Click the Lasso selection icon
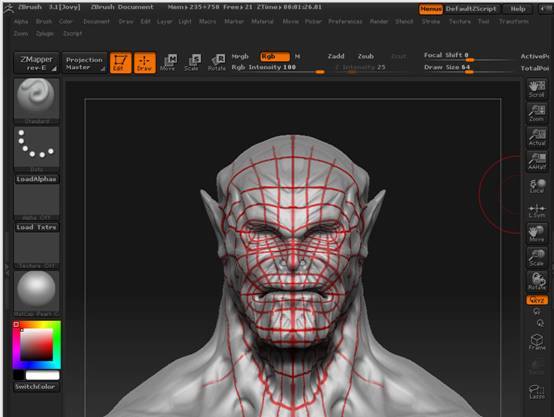The height and width of the screenshot is (417, 554). (x=537, y=392)
